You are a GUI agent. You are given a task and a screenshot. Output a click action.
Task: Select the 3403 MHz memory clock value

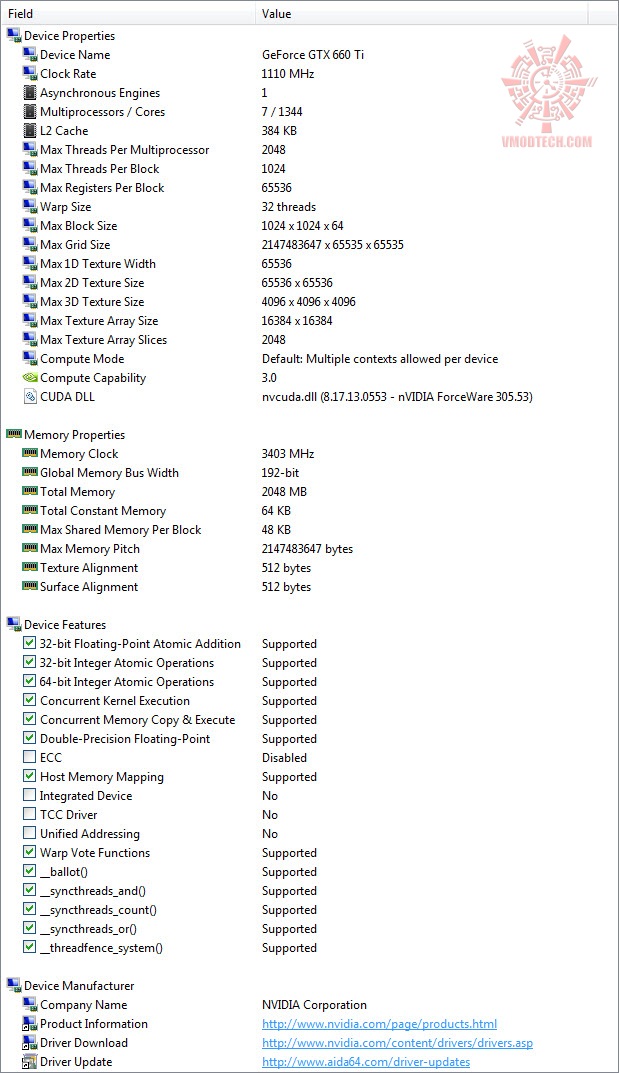coord(287,454)
